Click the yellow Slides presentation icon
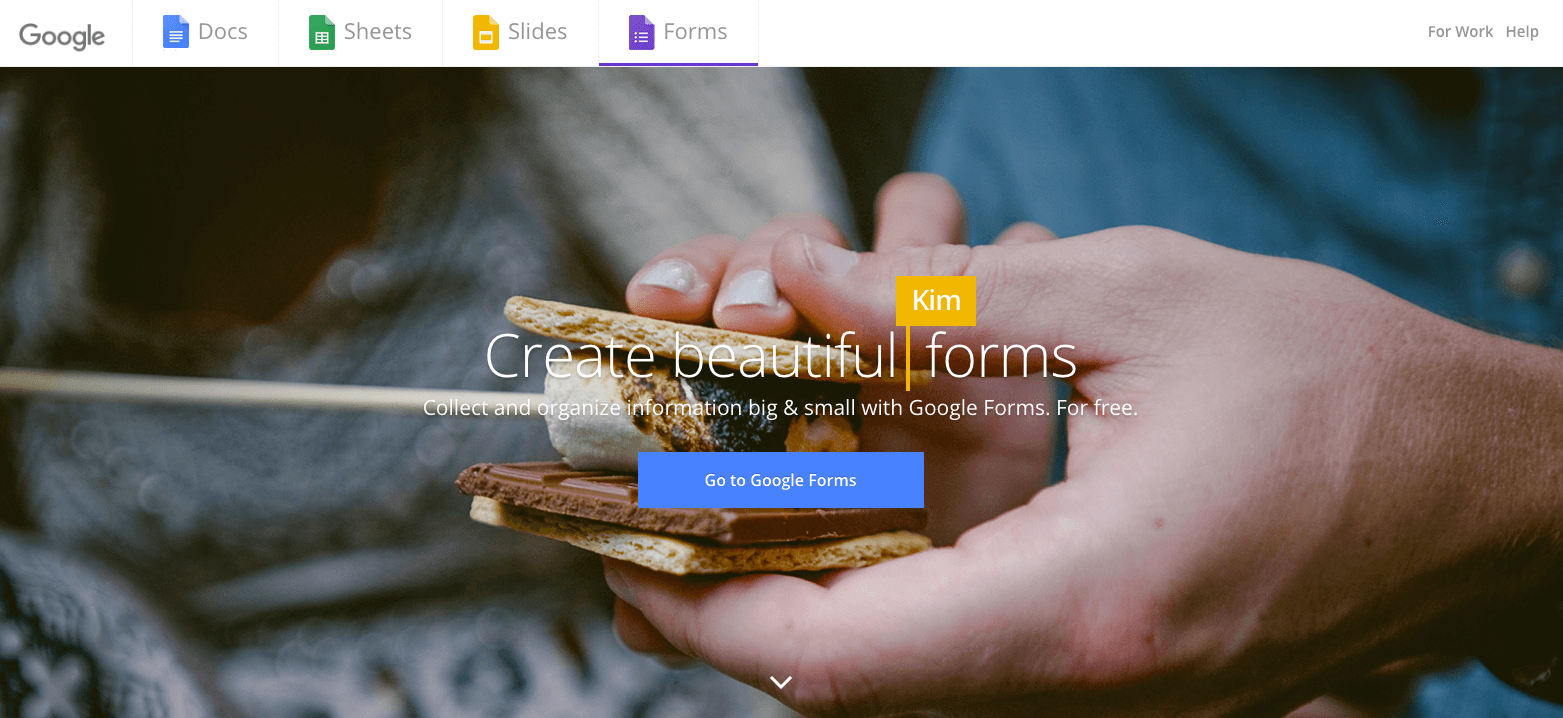This screenshot has height=718, width=1563. (x=485, y=32)
